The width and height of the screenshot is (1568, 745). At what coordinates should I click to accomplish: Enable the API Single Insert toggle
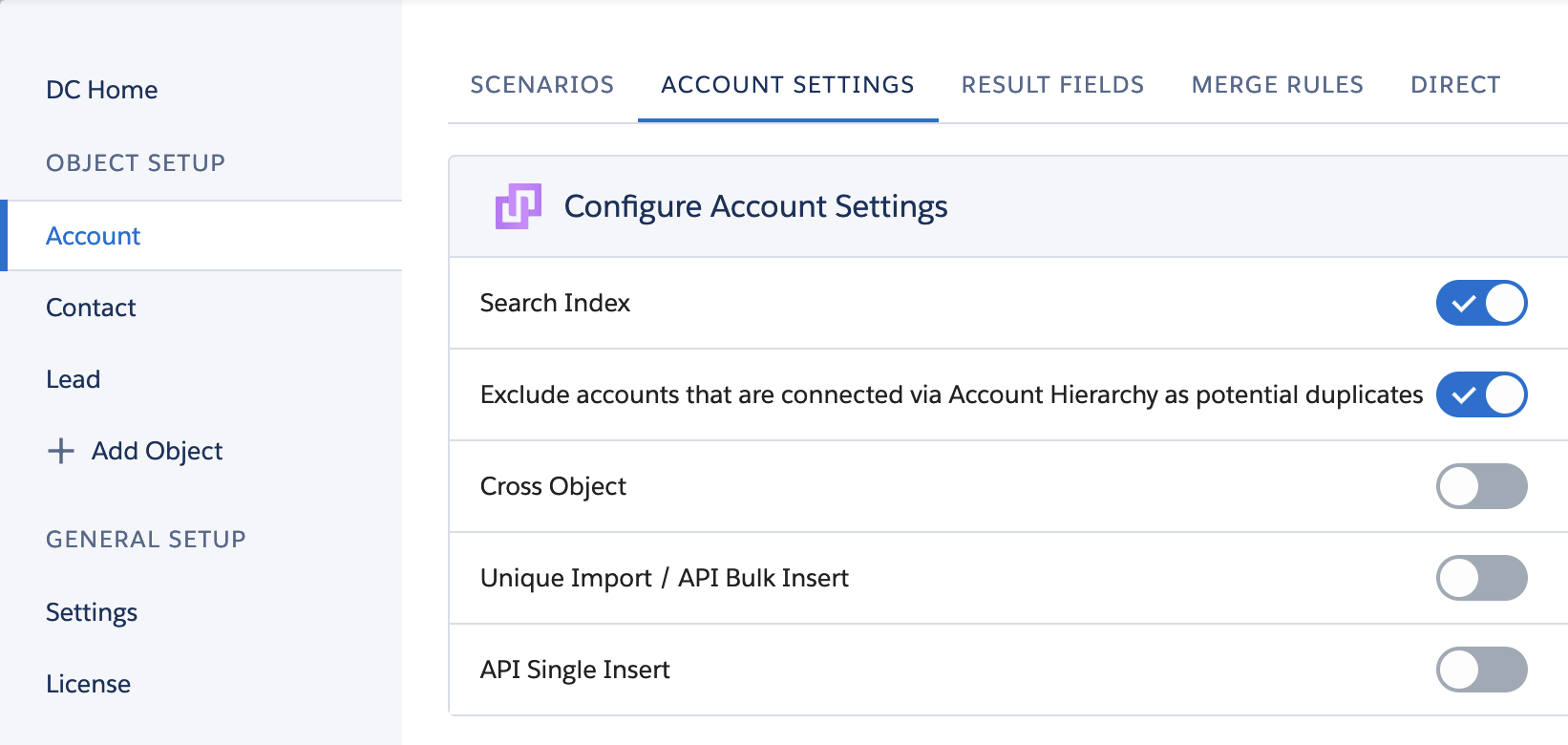(1481, 670)
